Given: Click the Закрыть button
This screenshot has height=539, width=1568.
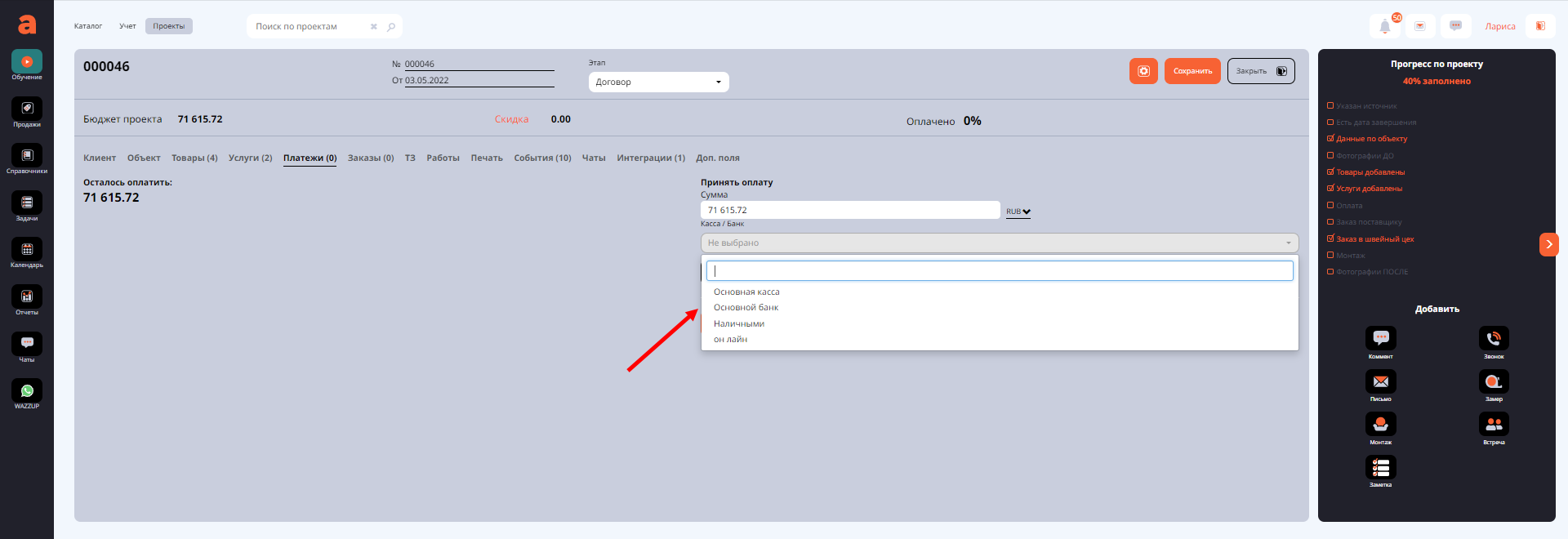Looking at the screenshot, I should [x=1260, y=71].
